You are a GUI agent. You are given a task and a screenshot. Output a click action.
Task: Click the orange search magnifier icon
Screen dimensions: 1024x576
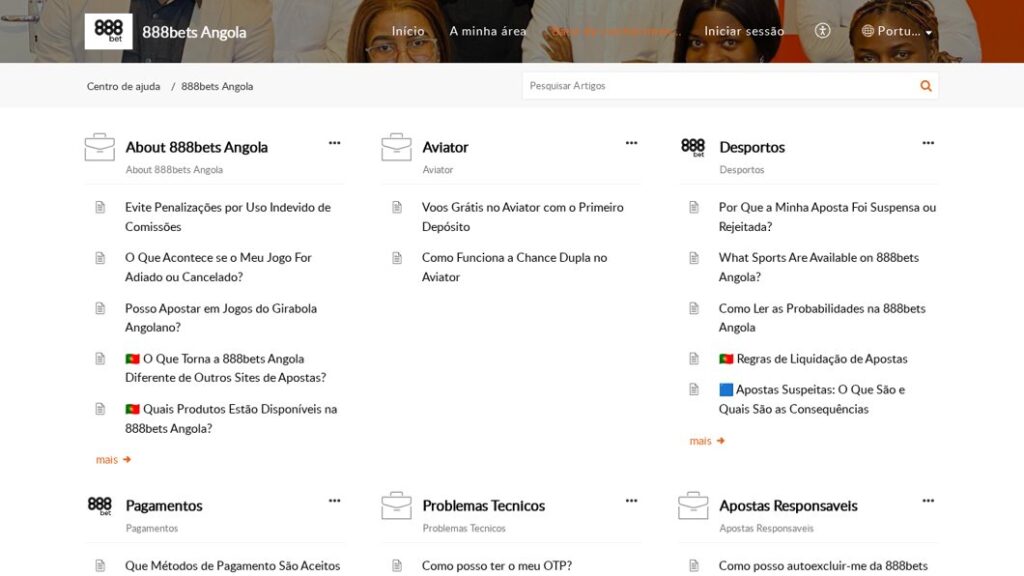[925, 86]
